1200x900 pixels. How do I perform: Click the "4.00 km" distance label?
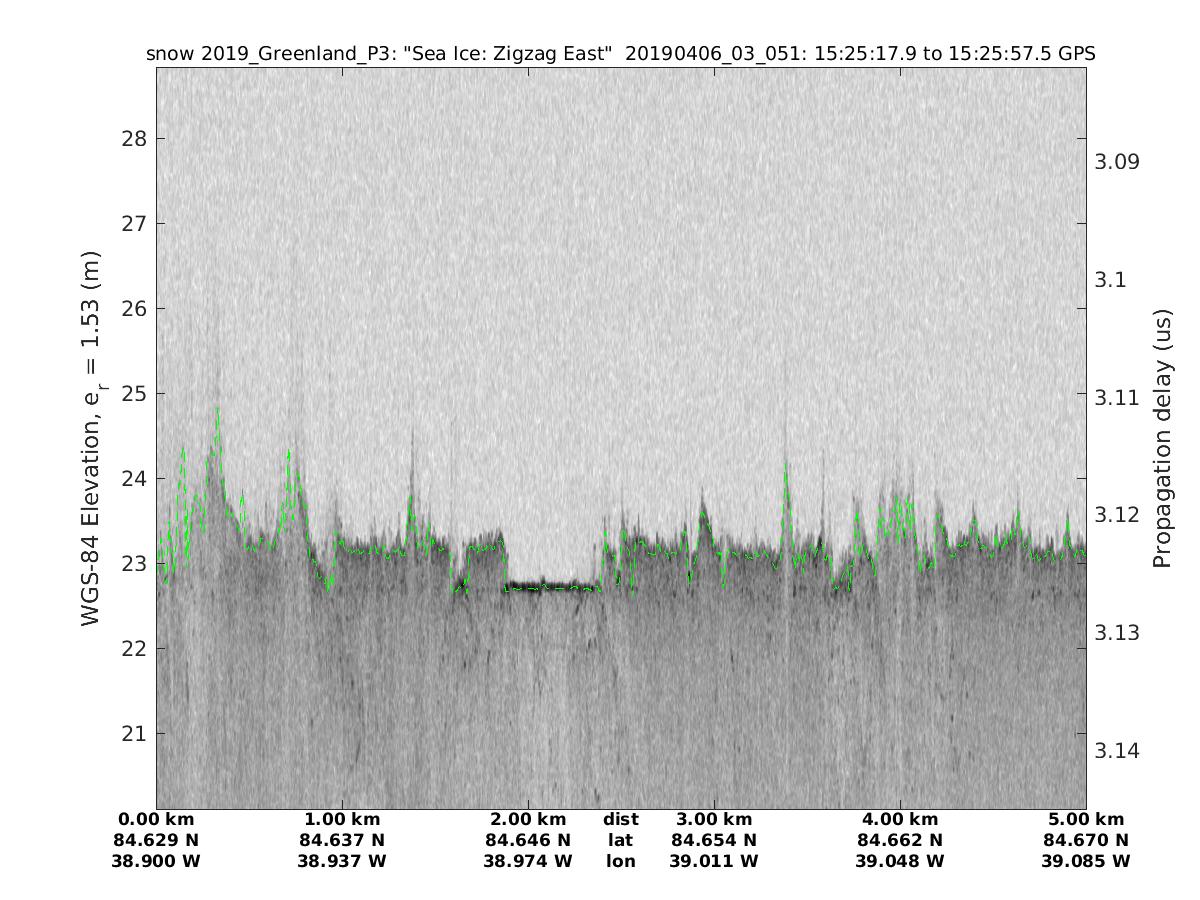coord(899,820)
